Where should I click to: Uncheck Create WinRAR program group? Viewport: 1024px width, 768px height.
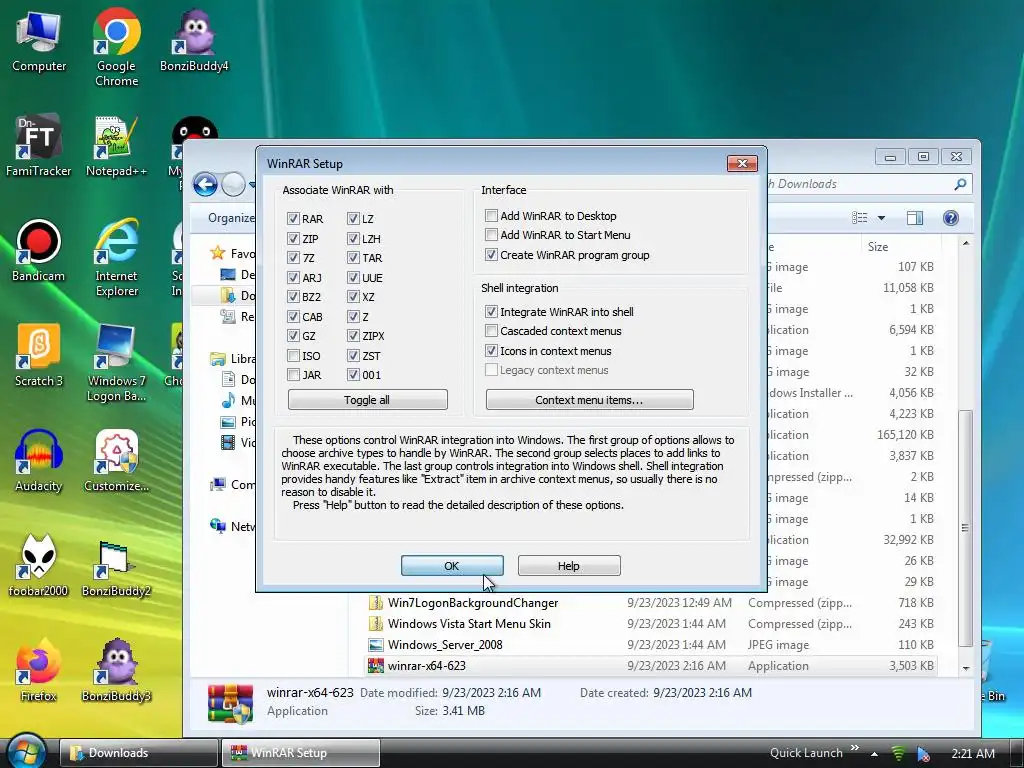pos(491,255)
